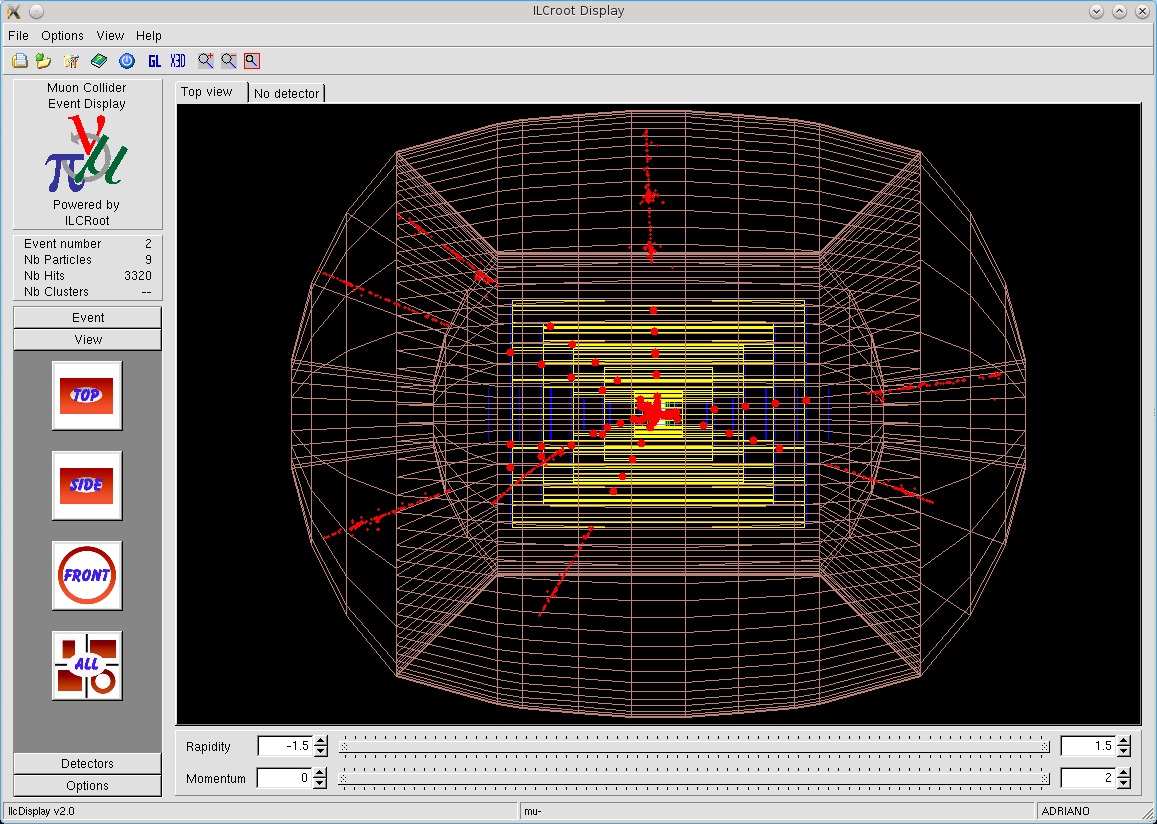This screenshot has height=824, width=1157.
Task: Click the zoom out magnifier icon
Action: (229, 61)
